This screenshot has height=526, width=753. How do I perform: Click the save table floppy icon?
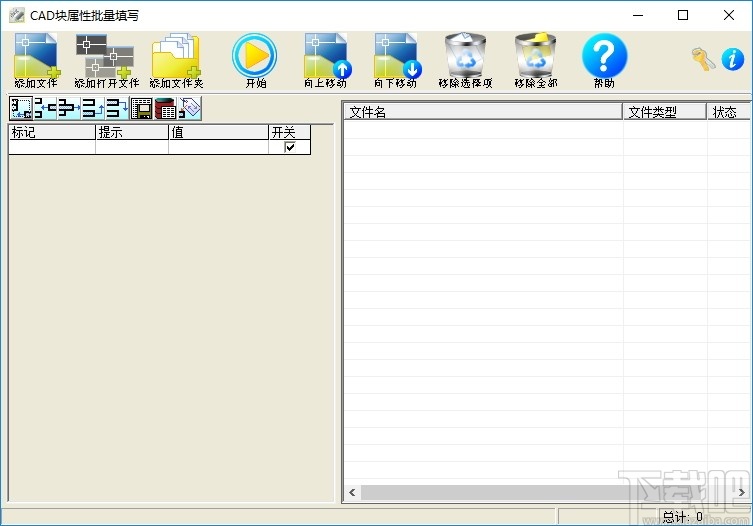coord(141,108)
